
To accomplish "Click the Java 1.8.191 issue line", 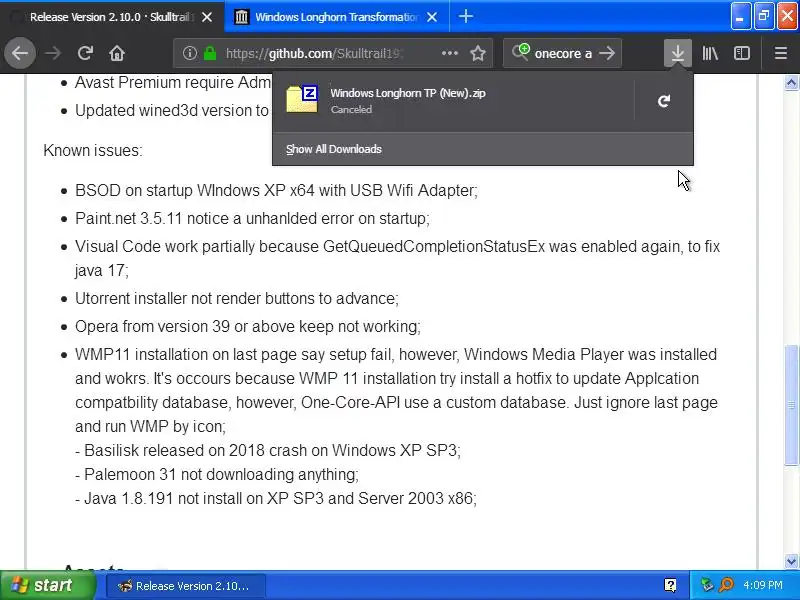I will click(276, 498).
